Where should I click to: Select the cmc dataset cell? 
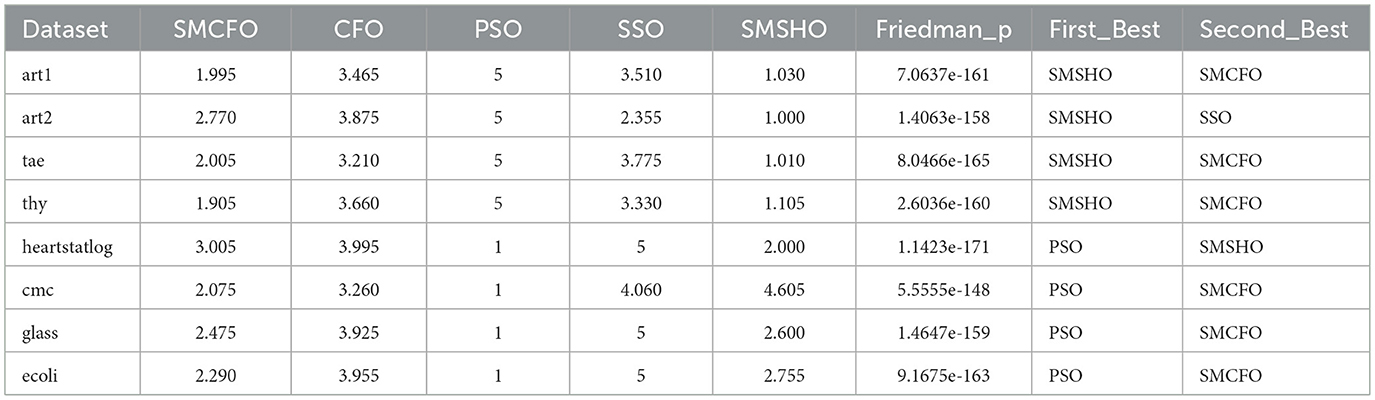(x=37, y=289)
